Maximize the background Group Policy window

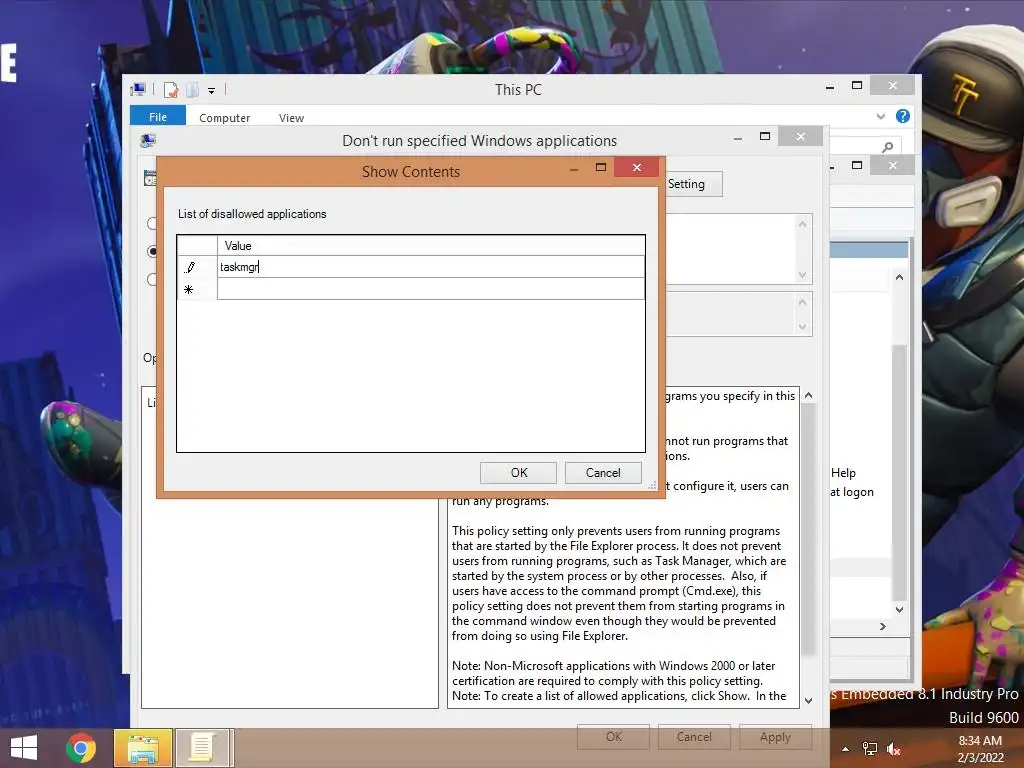tap(857, 165)
